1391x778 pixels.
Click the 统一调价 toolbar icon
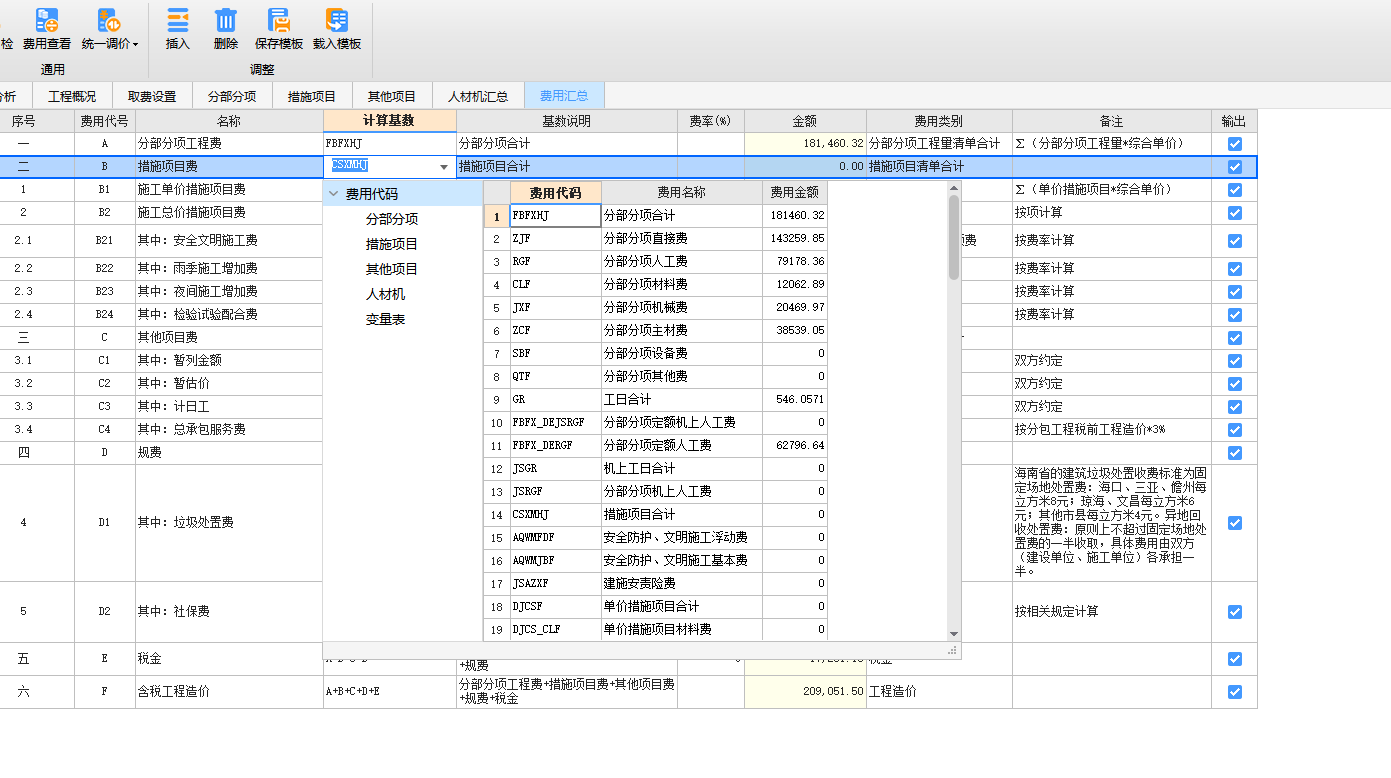pyautogui.click(x=107, y=20)
